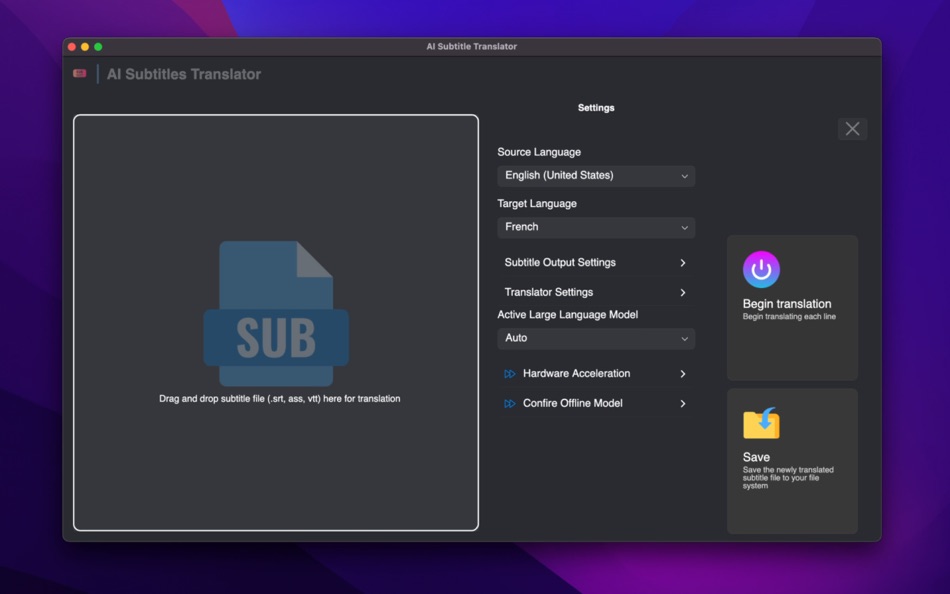Click the blue SUB file icon
Viewport: 950px width, 594px height.
tap(276, 311)
